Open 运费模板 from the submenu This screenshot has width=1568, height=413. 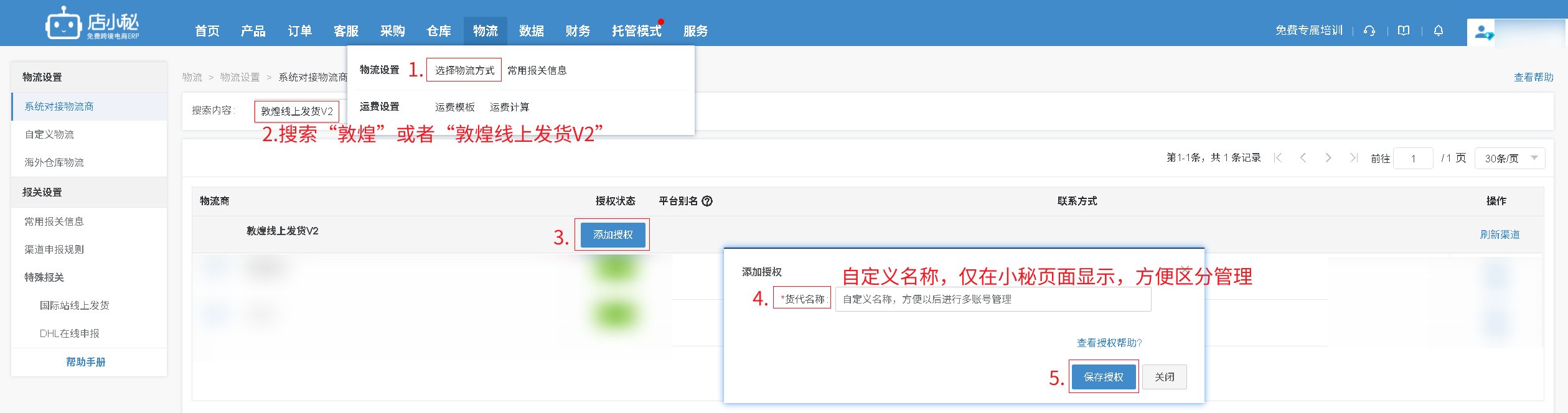tap(454, 107)
